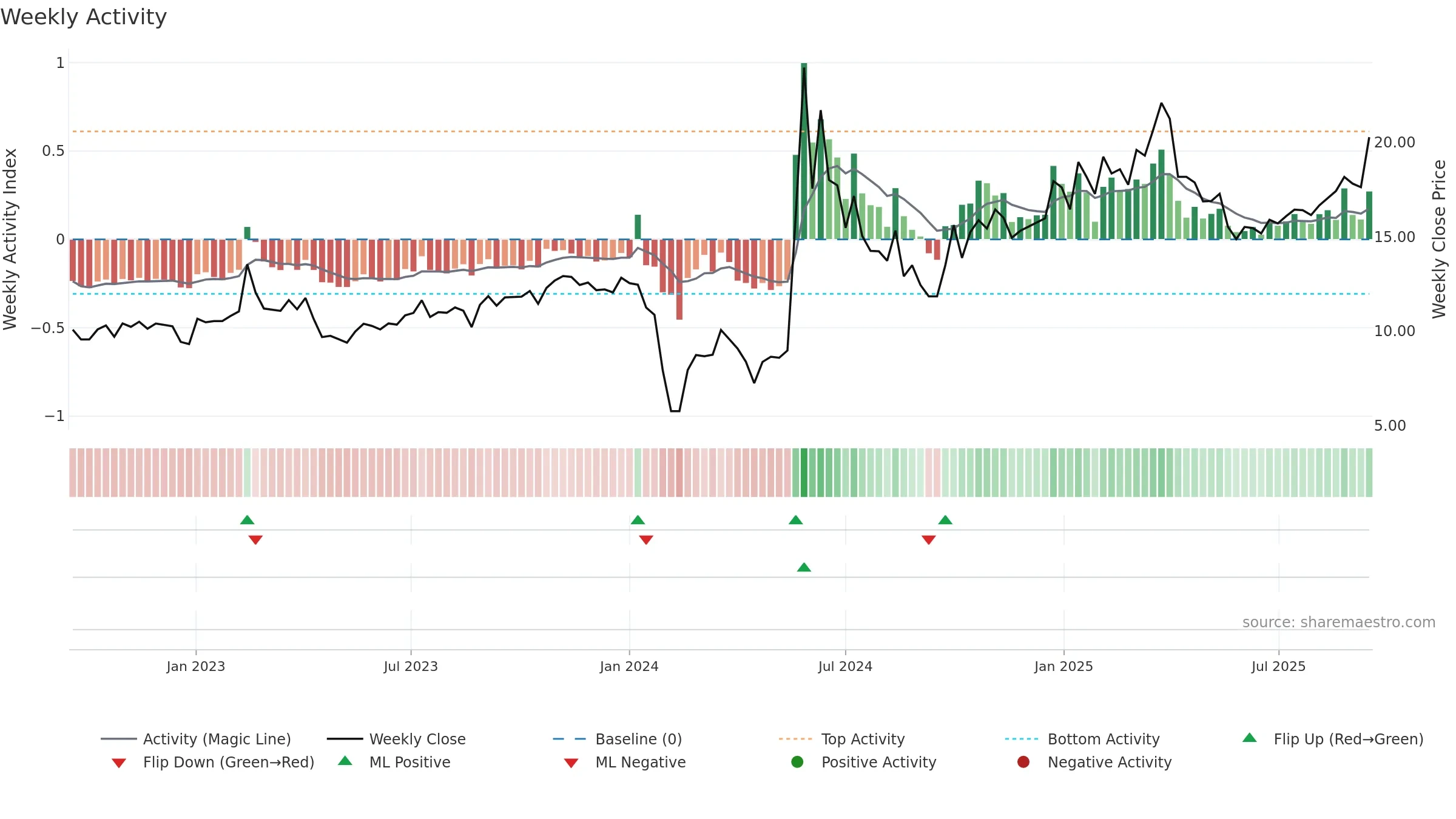This screenshot has height=819, width=1456.
Task: Click the 15.00 price axis tick
Action: [1395, 237]
